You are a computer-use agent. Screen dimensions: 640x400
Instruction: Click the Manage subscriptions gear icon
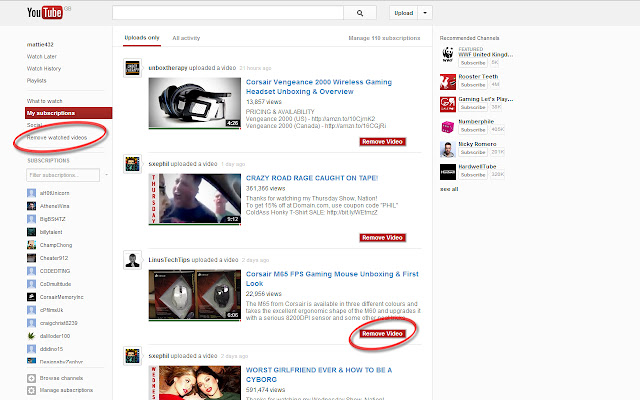[31, 391]
